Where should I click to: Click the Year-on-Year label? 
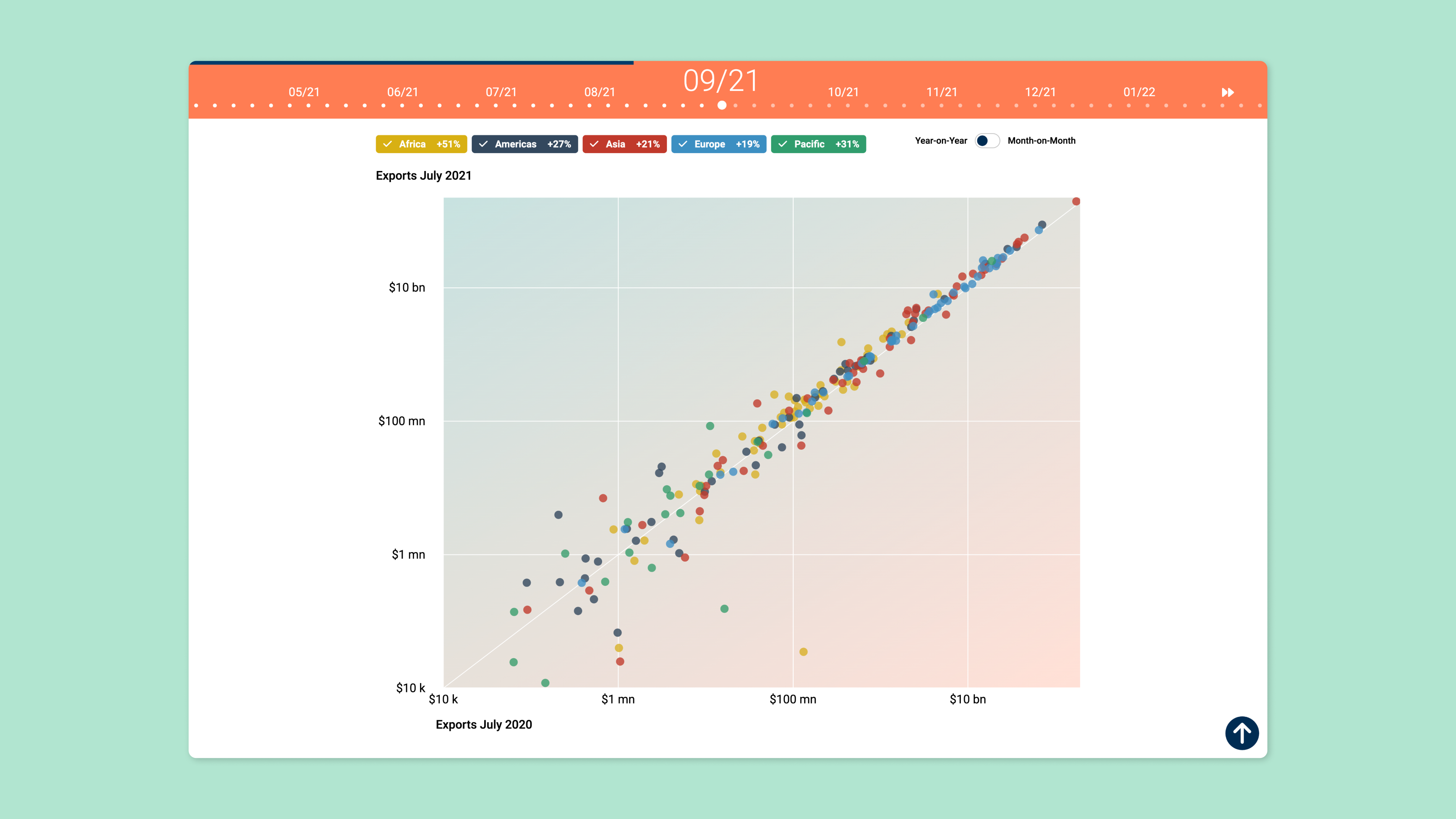click(x=941, y=141)
